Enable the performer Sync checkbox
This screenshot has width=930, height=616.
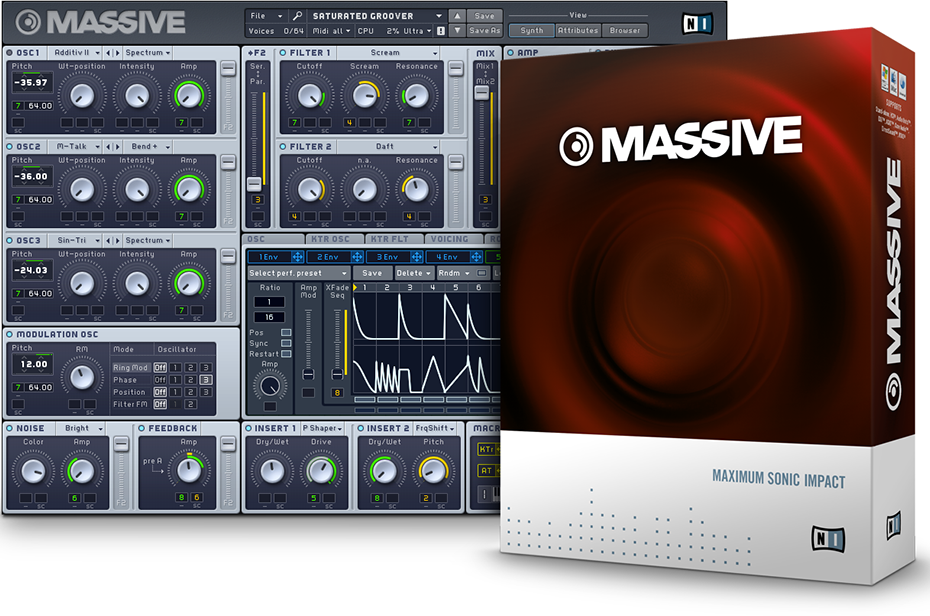[x=286, y=343]
